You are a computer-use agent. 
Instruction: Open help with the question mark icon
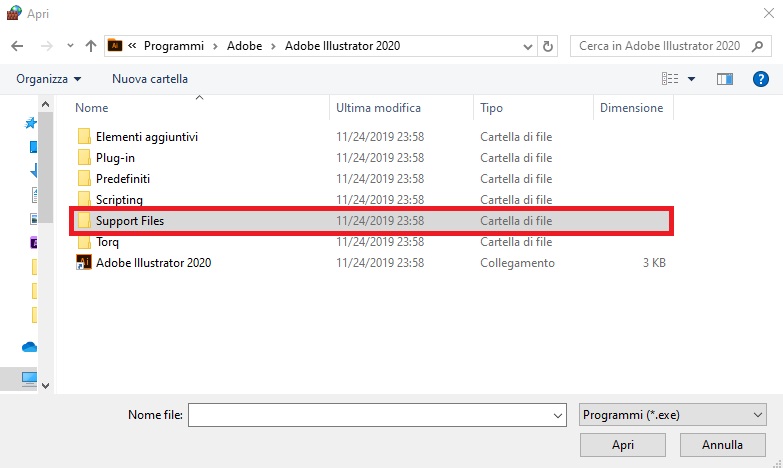pyautogui.click(x=761, y=79)
